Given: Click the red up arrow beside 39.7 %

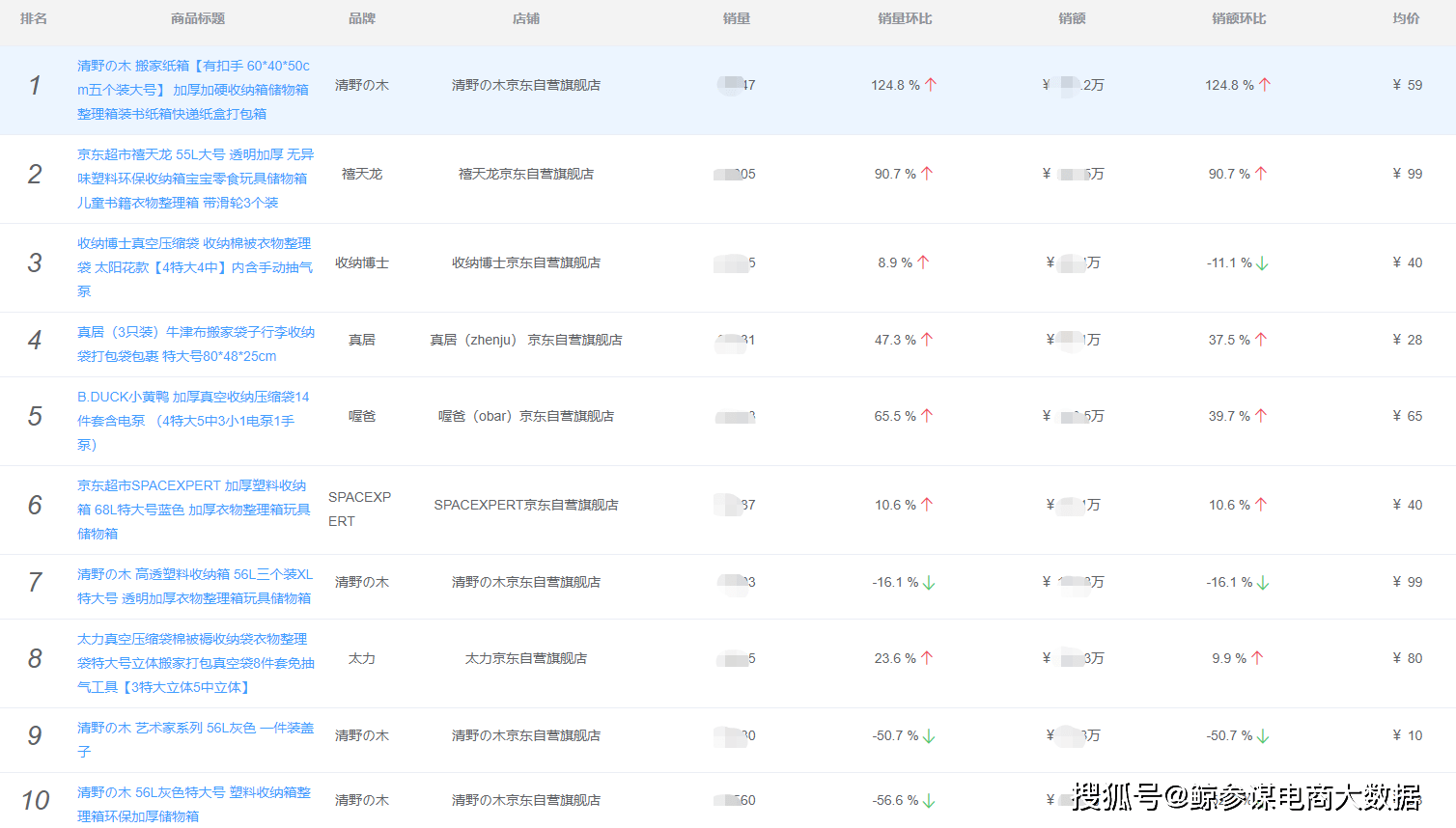Looking at the screenshot, I should (1261, 416).
